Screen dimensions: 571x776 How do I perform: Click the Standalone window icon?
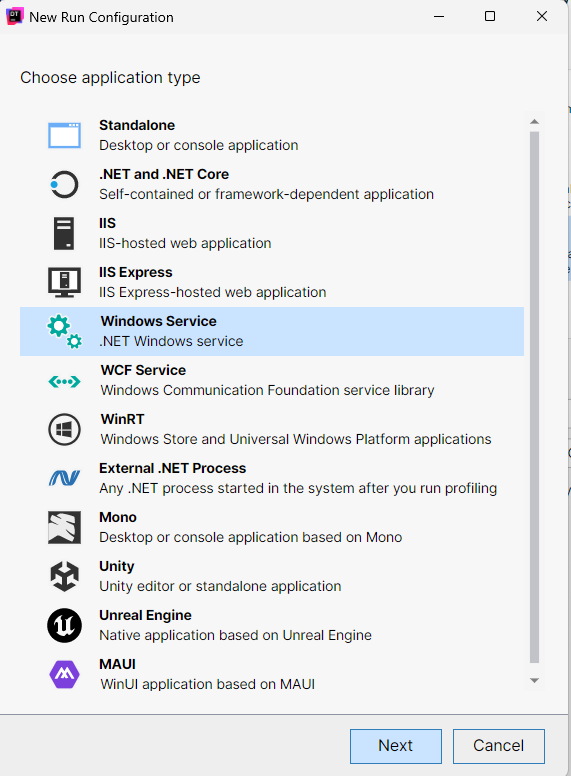click(64, 135)
